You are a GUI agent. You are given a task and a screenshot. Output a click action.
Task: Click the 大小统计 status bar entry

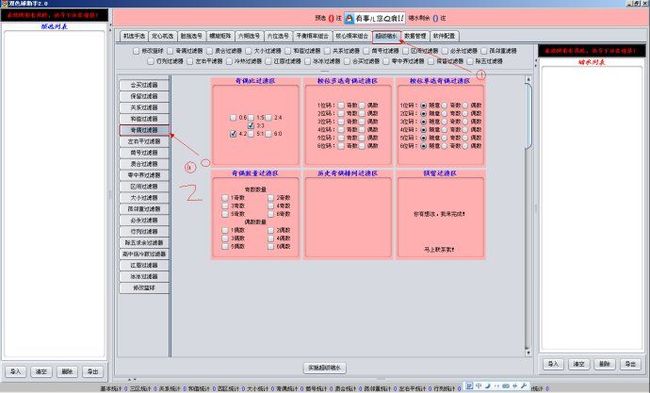(259, 389)
